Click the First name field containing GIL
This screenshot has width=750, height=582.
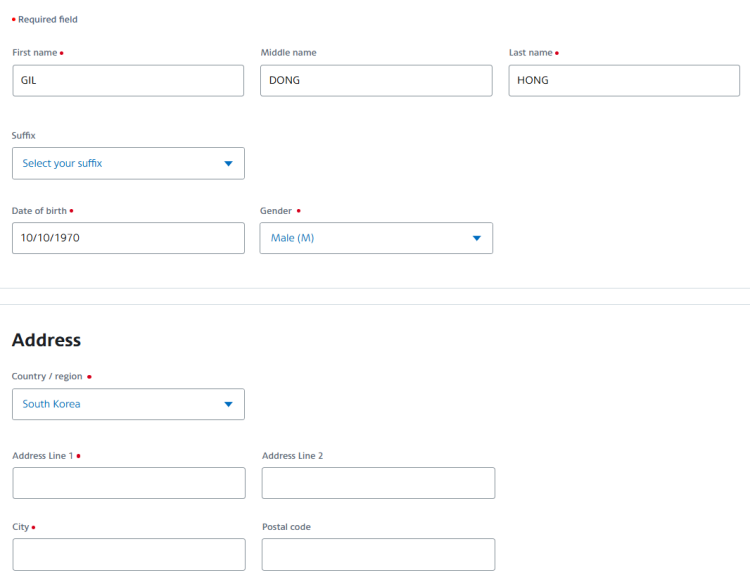click(x=128, y=81)
